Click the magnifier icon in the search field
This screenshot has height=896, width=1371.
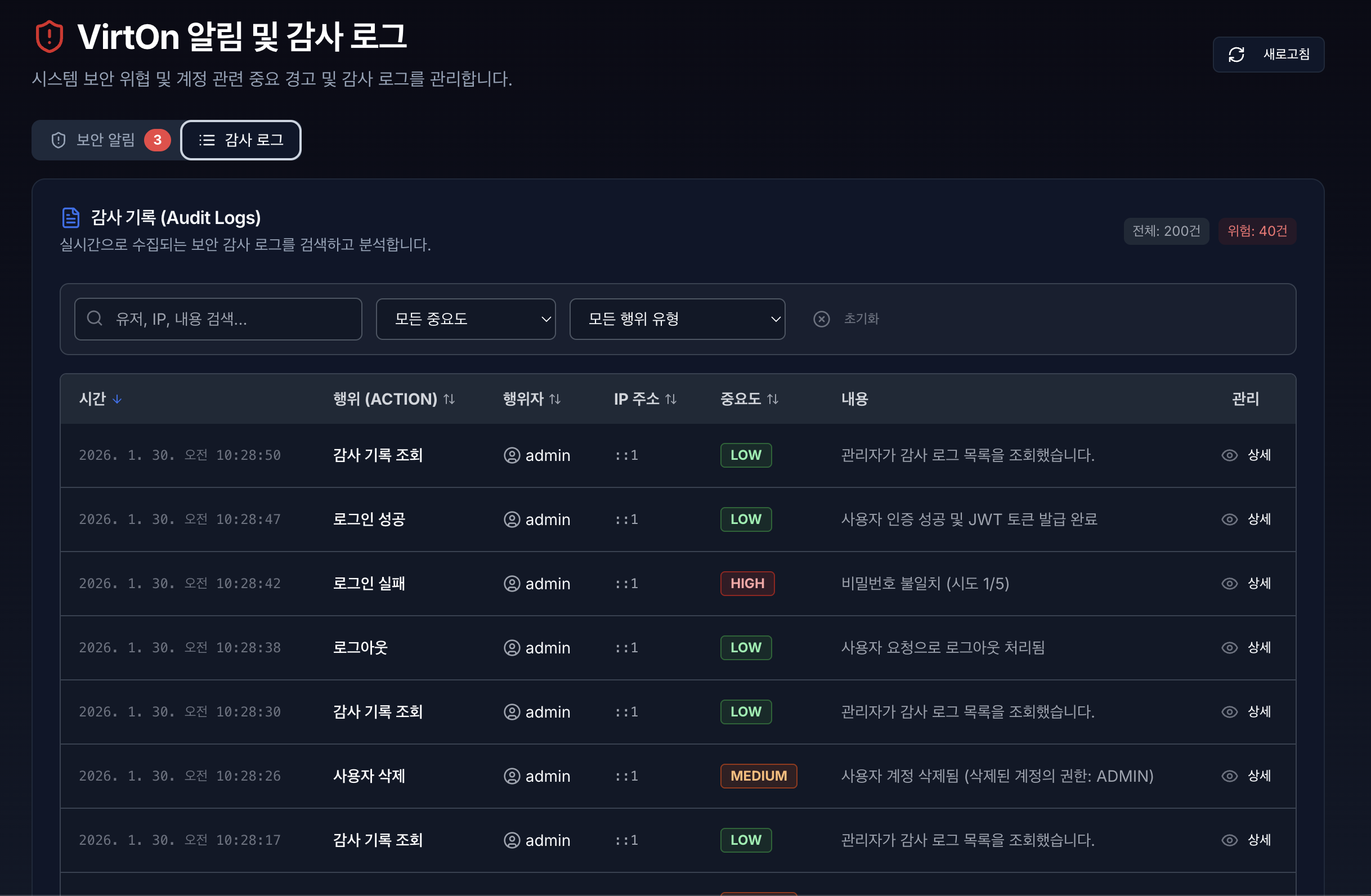(95, 319)
